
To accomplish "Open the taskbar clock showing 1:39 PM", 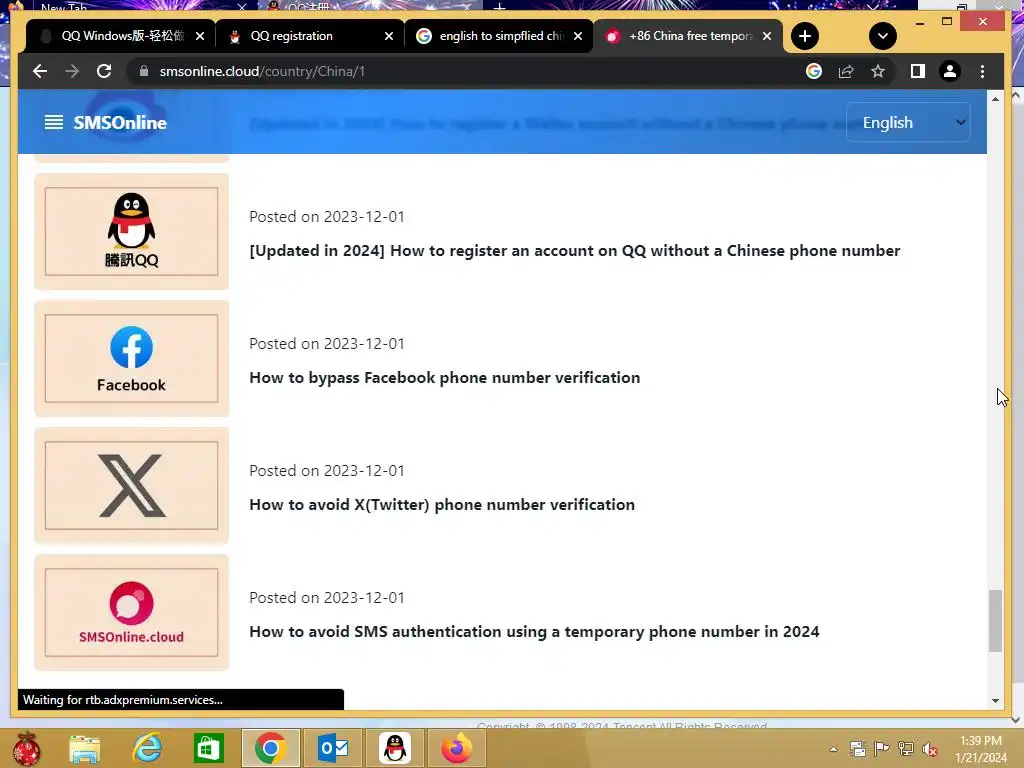I will [x=981, y=749].
